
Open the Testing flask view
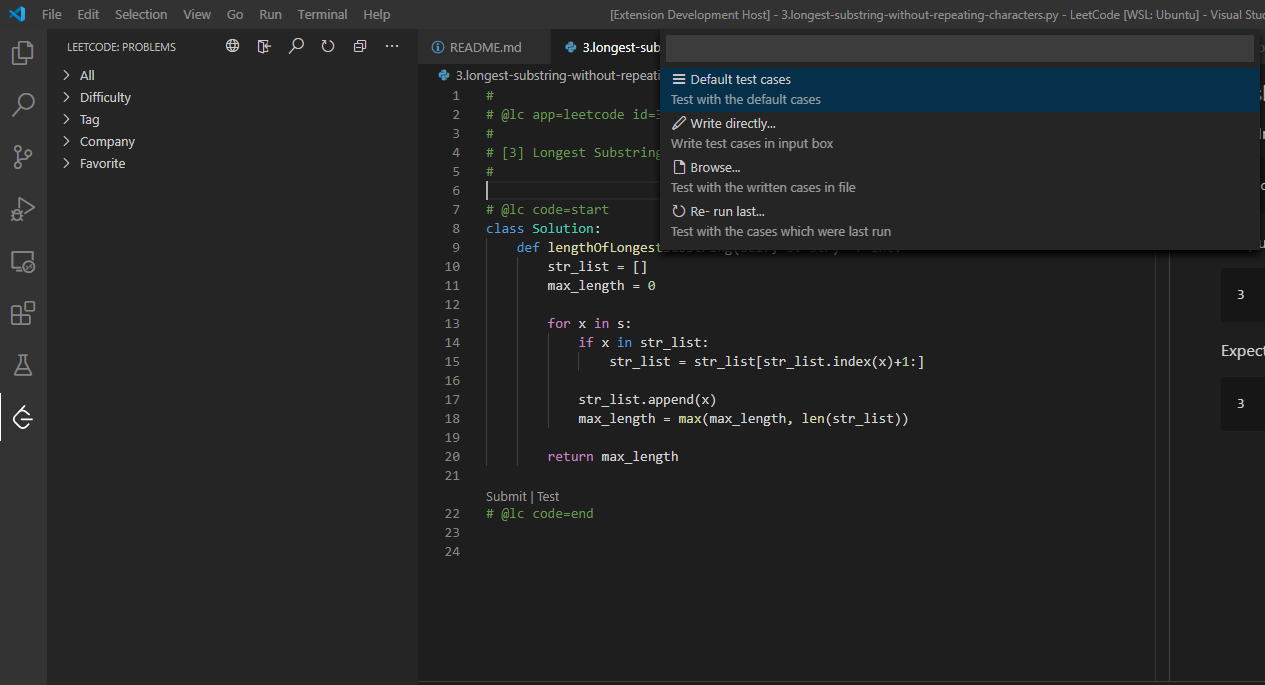[23, 366]
